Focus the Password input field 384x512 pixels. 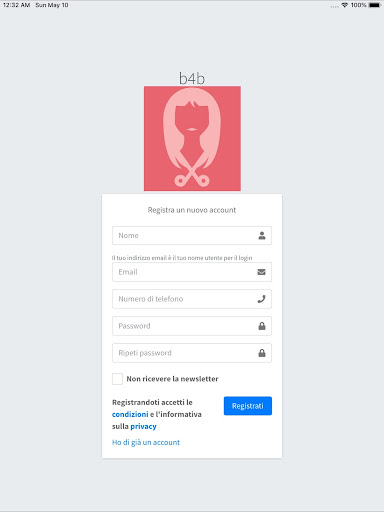coord(192,326)
